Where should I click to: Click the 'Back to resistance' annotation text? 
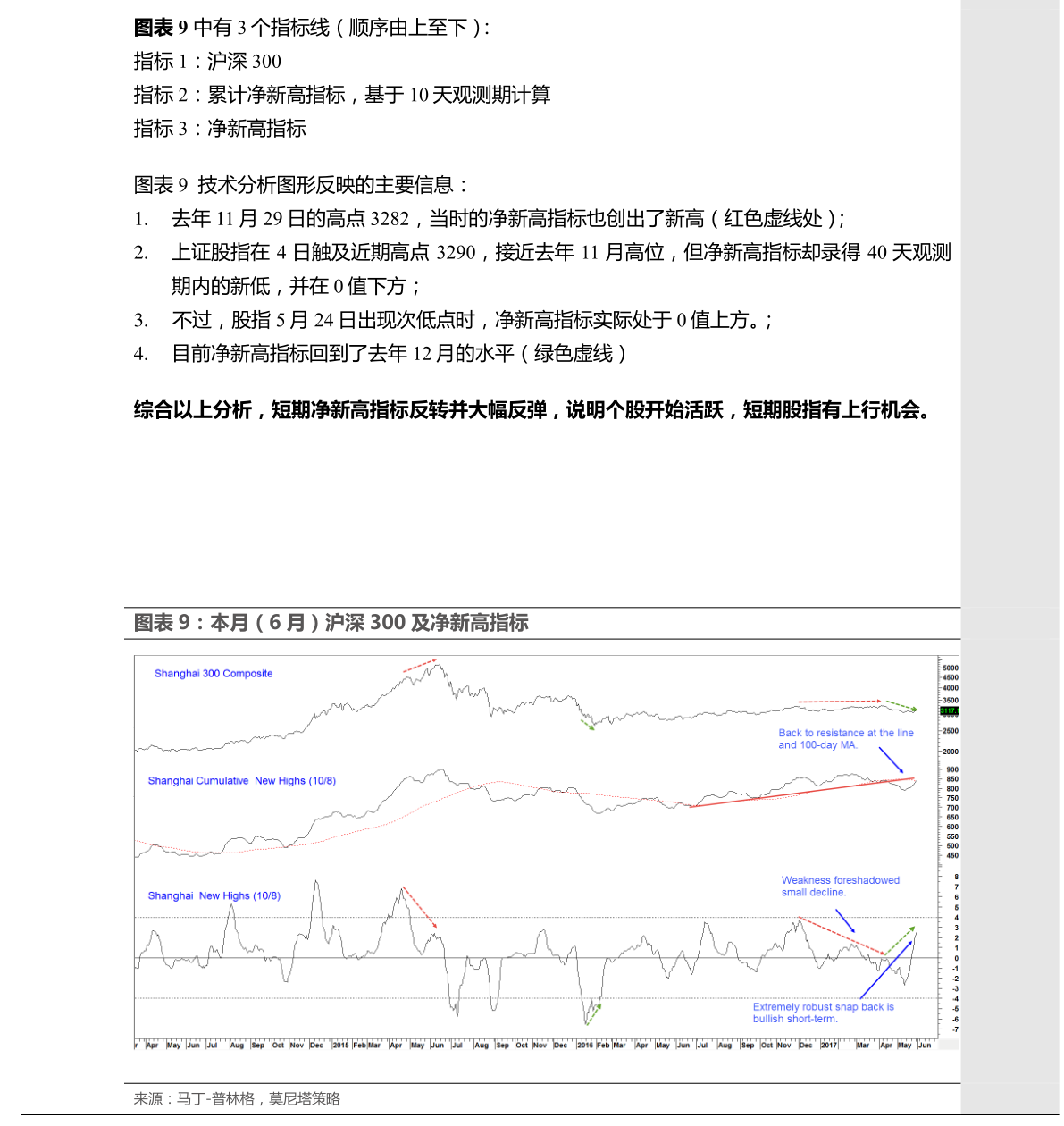[x=845, y=739]
